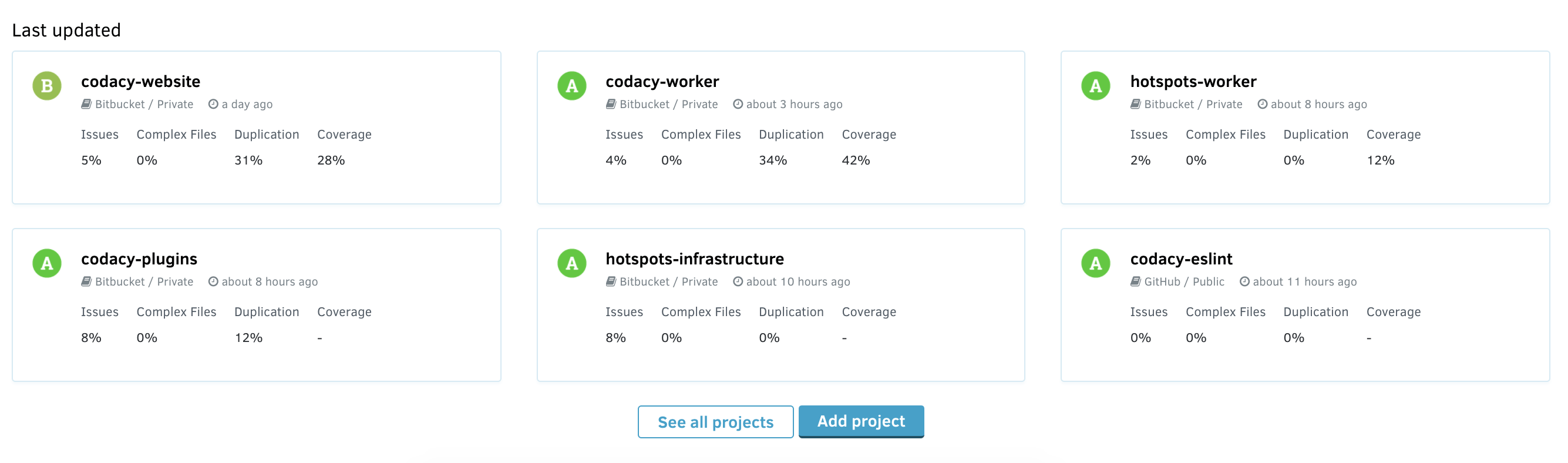
Task: Click the clock icon next to 'a day ago'
Action: [x=213, y=104]
